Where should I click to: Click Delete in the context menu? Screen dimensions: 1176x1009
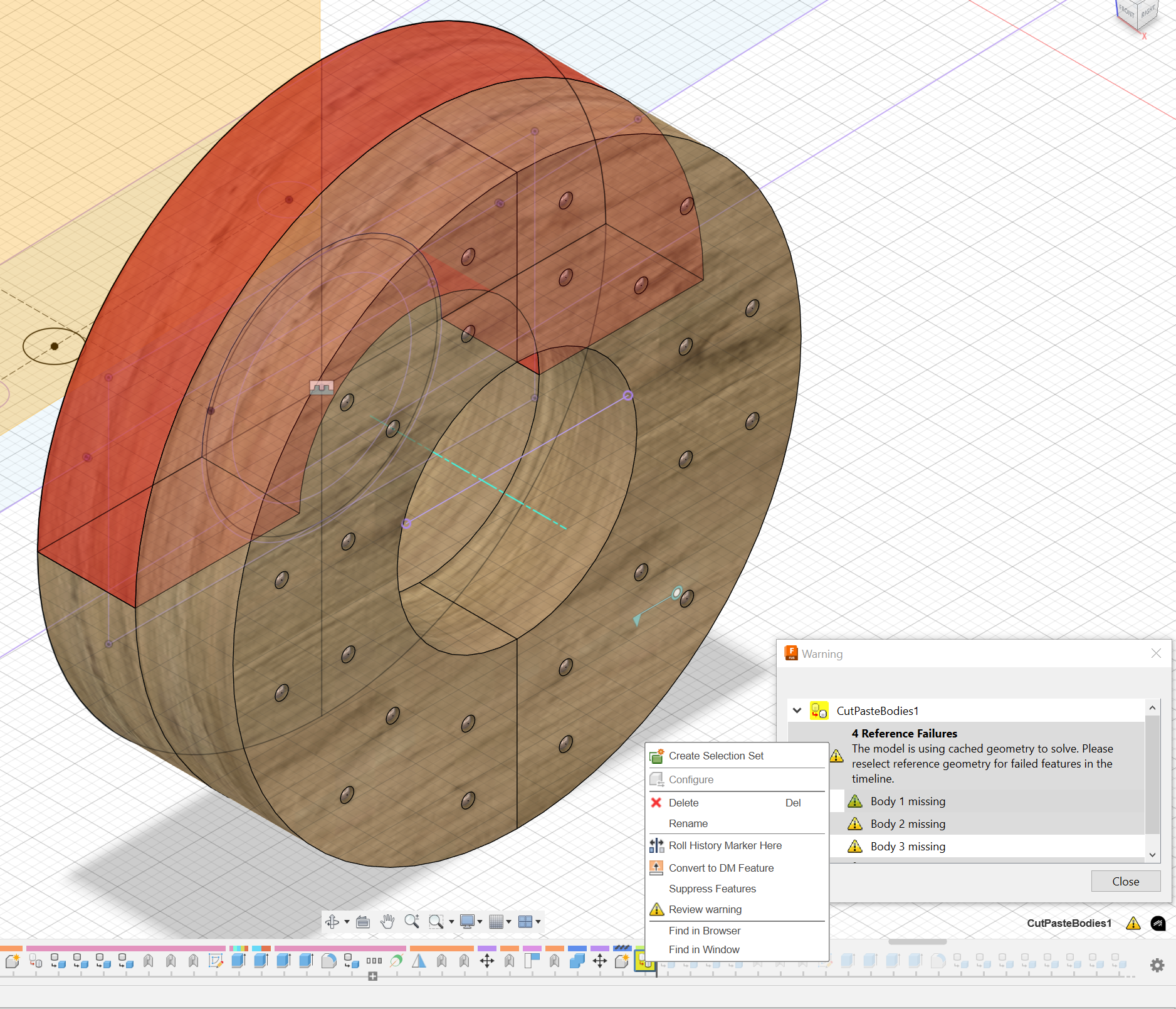point(683,803)
